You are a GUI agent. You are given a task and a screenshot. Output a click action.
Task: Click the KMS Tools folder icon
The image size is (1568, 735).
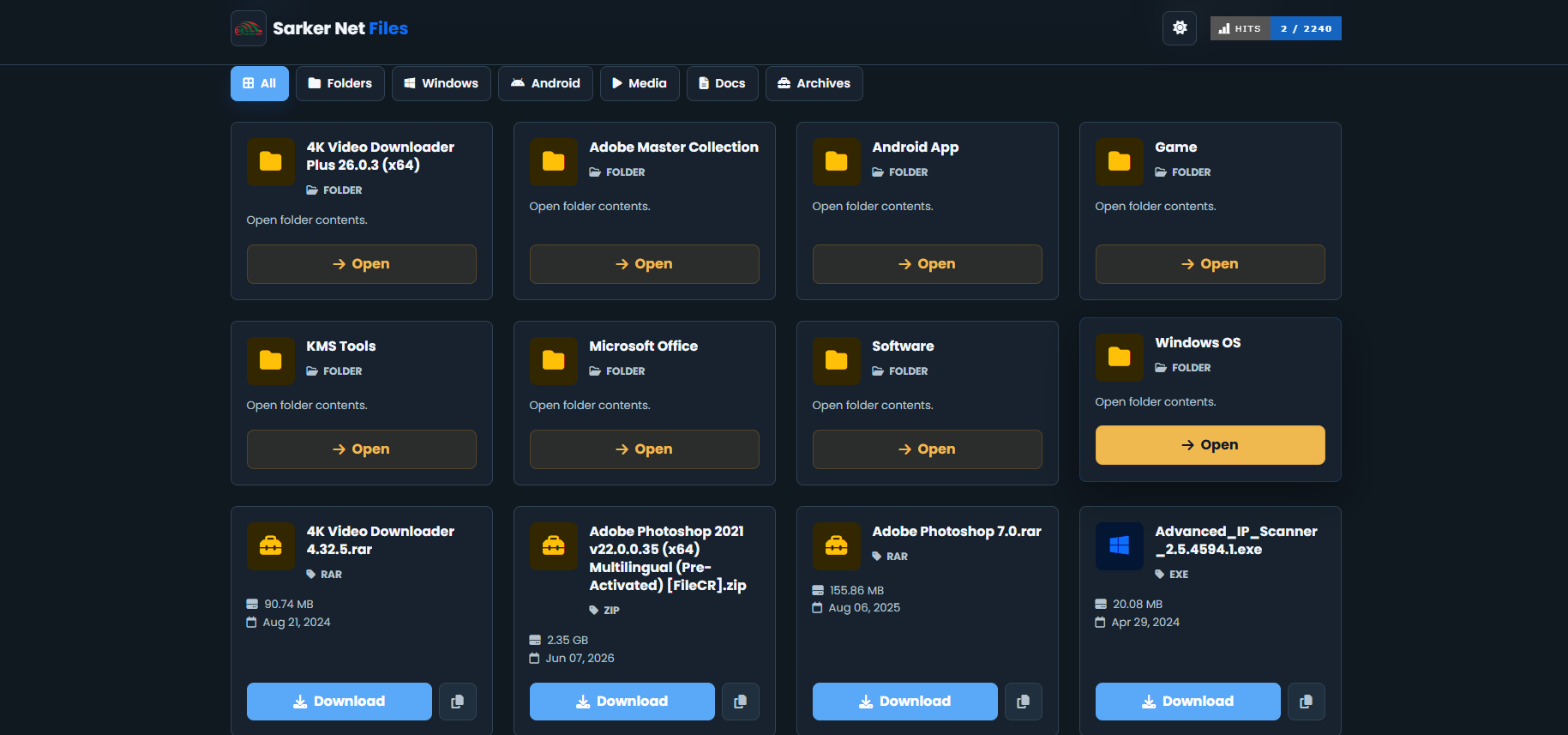(x=271, y=361)
